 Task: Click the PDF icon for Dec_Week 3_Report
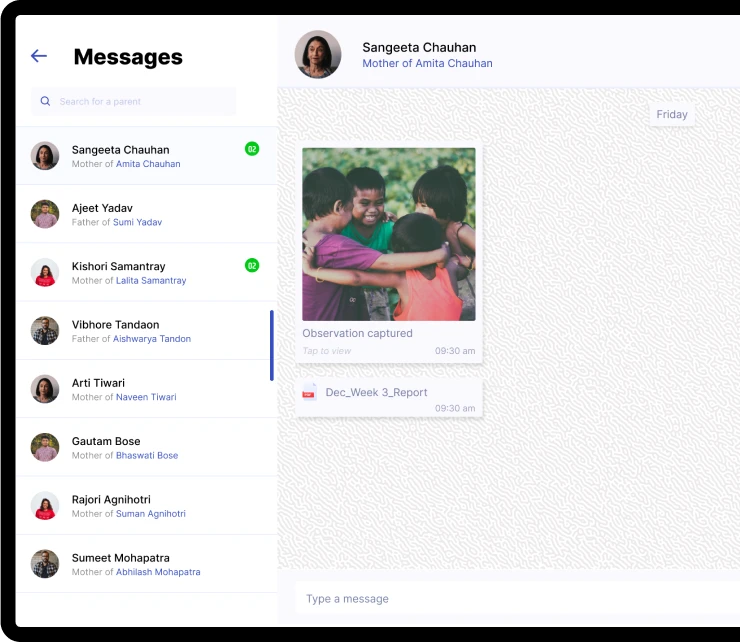point(309,392)
